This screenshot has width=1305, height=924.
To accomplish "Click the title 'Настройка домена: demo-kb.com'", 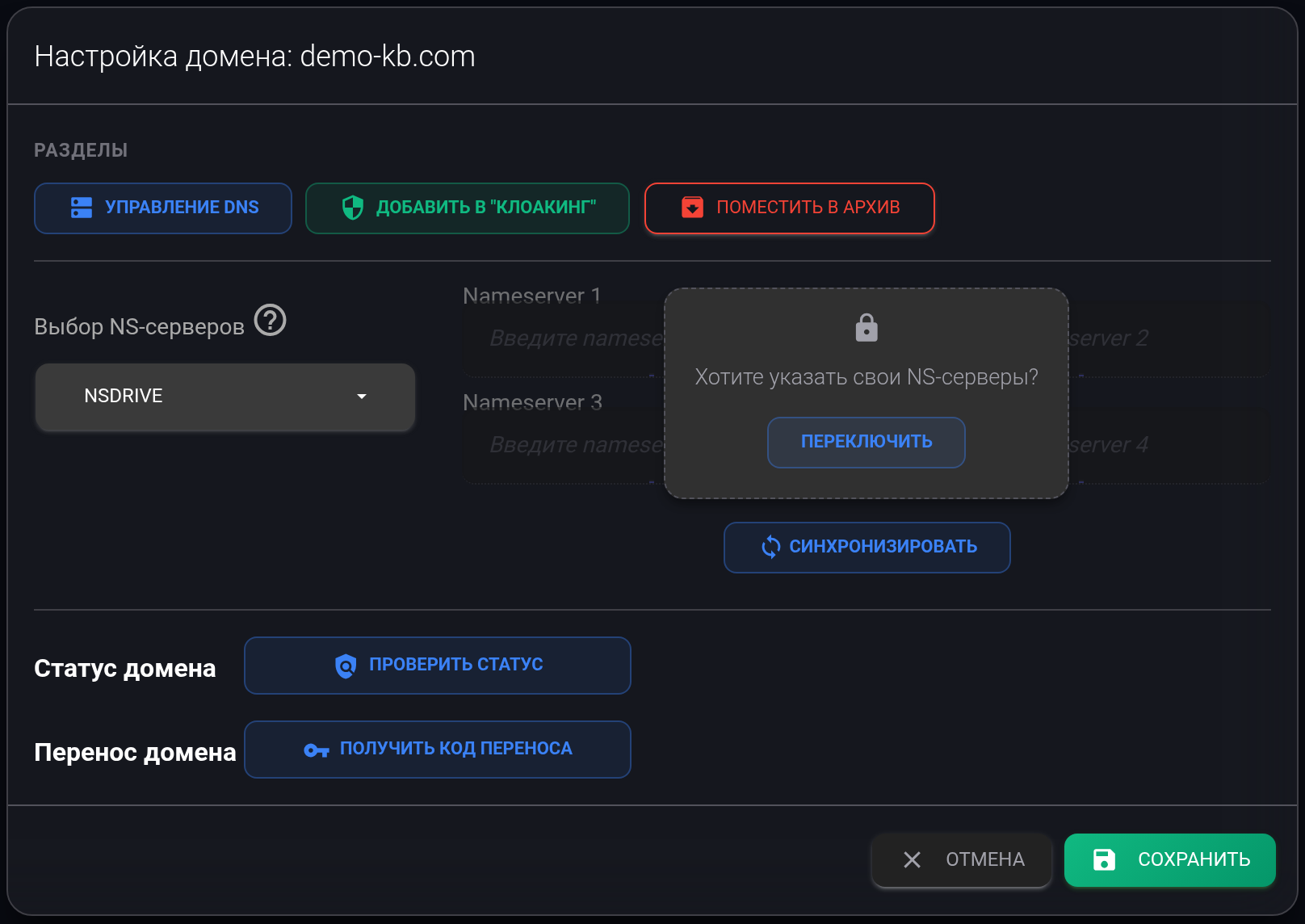I will (254, 57).
